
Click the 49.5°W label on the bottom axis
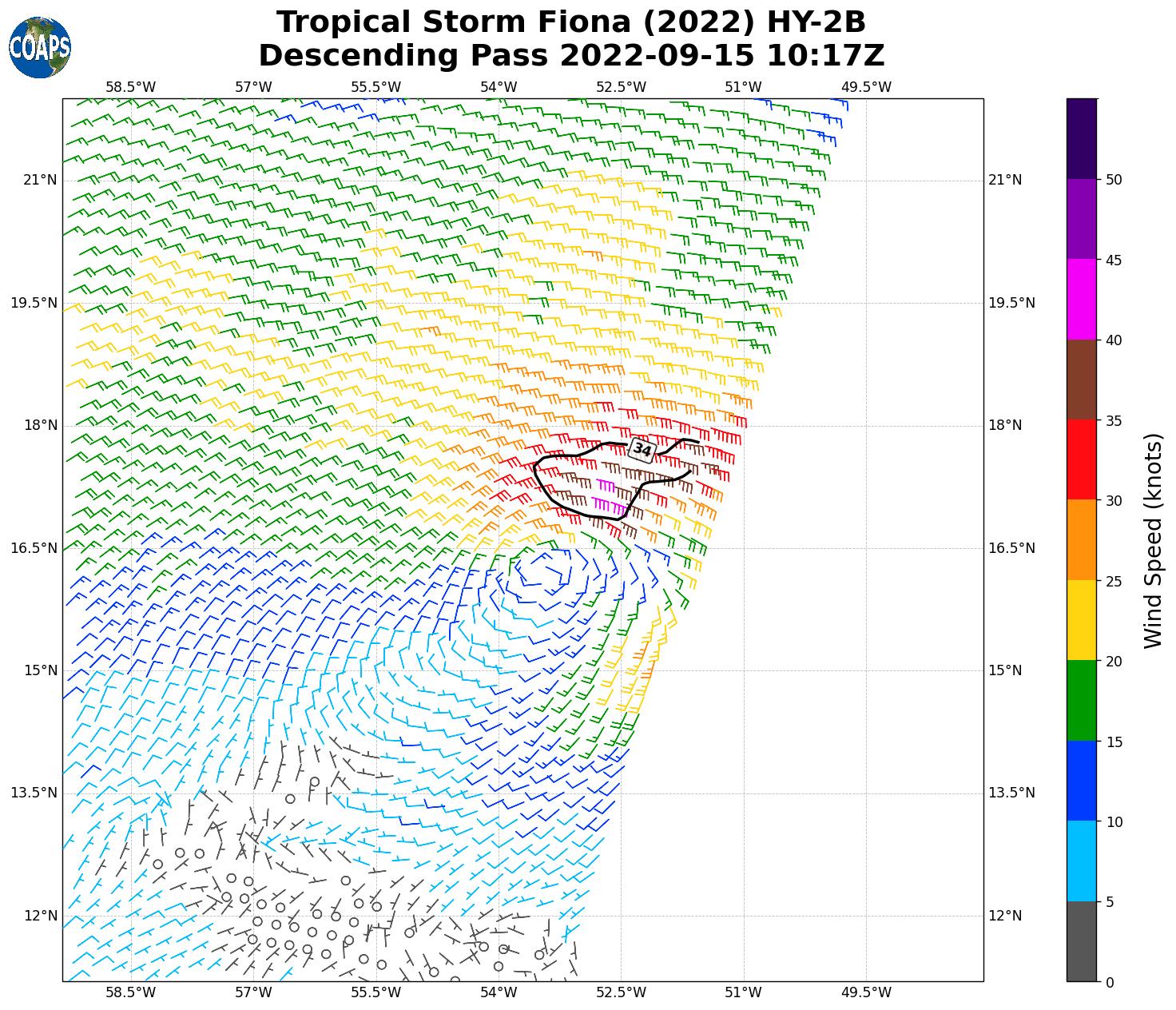pyautogui.click(x=866, y=992)
